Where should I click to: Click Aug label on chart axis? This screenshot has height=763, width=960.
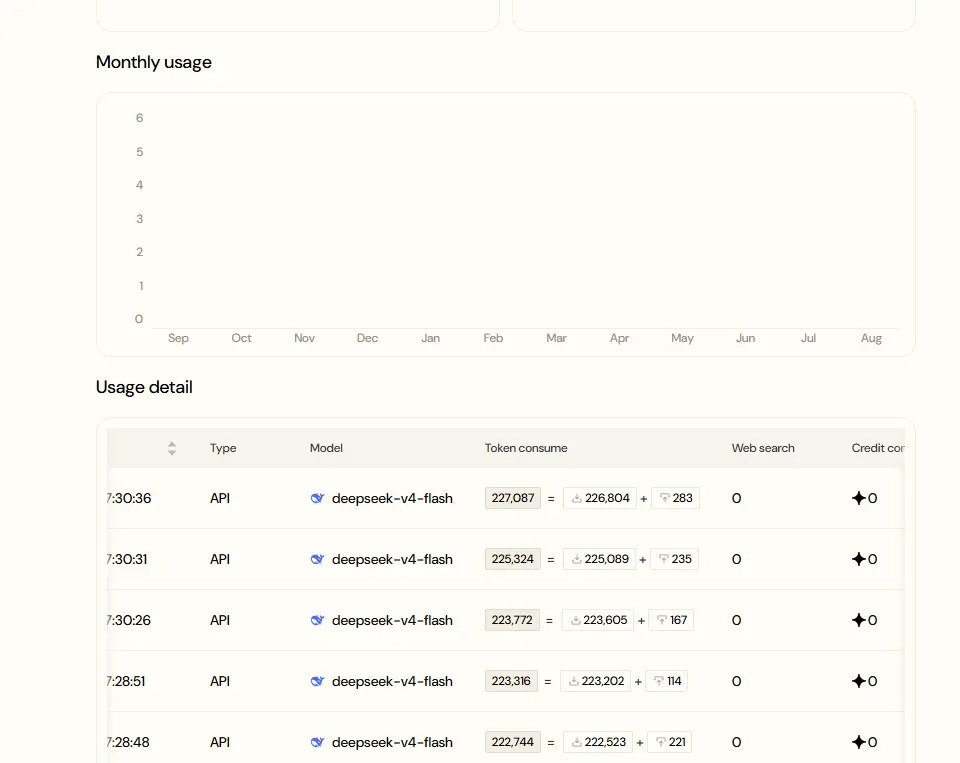click(x=871, y=338)
